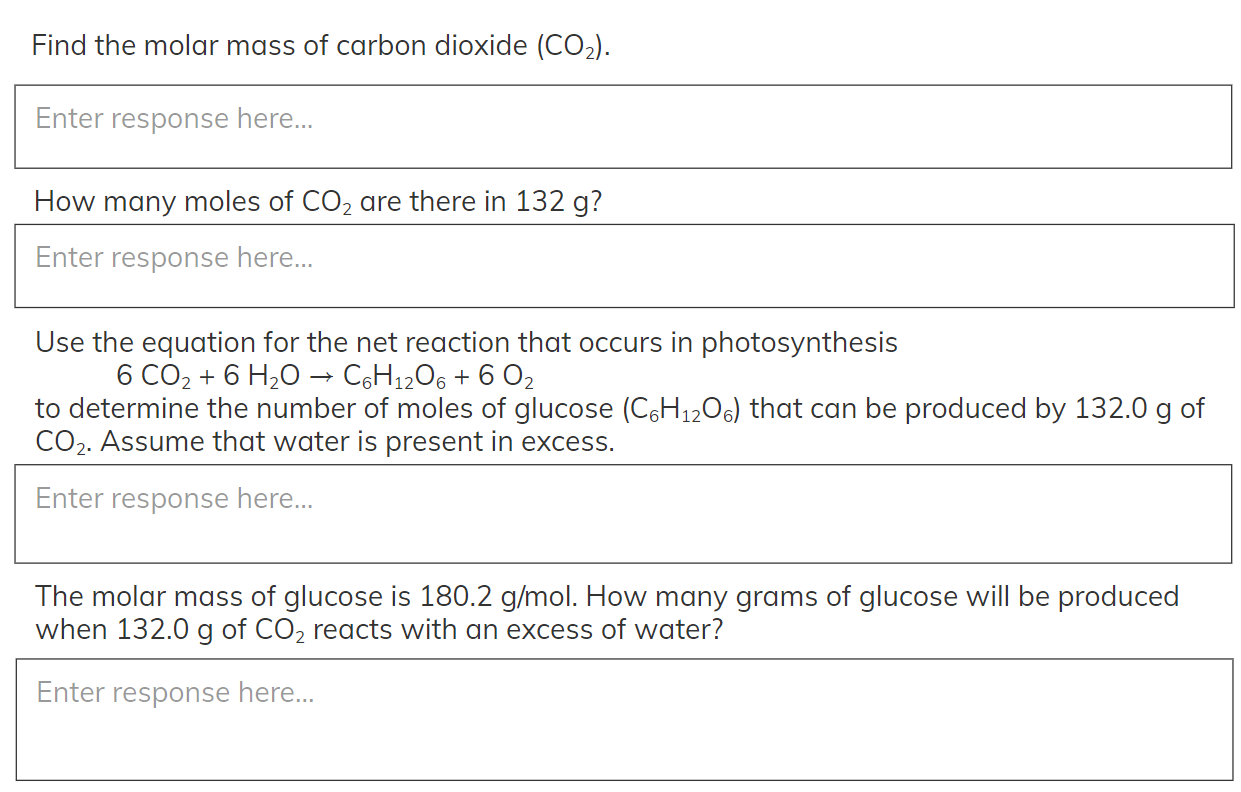Viewport: 1241px width, 792px height.
Task: Focus the grams of glucose answer field
Action: click(620, 718)
